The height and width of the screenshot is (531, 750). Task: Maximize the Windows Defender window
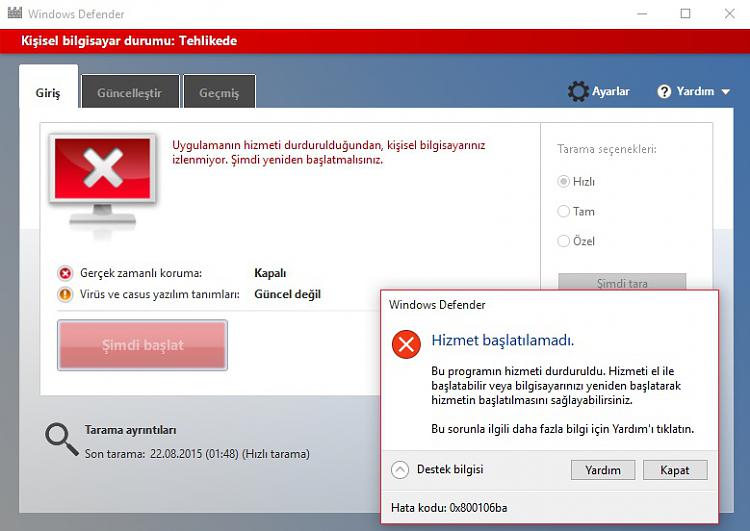685,13
